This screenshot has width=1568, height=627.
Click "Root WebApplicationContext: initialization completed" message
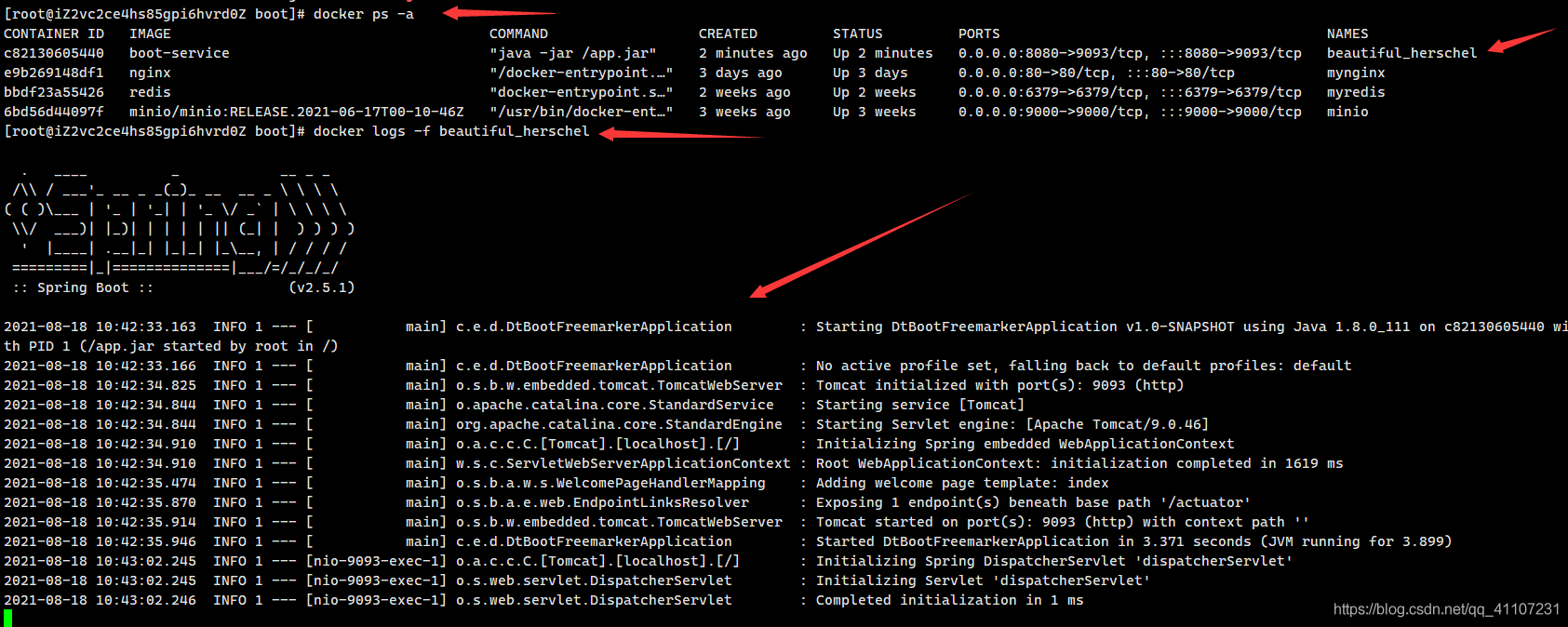coord(1079,463)
